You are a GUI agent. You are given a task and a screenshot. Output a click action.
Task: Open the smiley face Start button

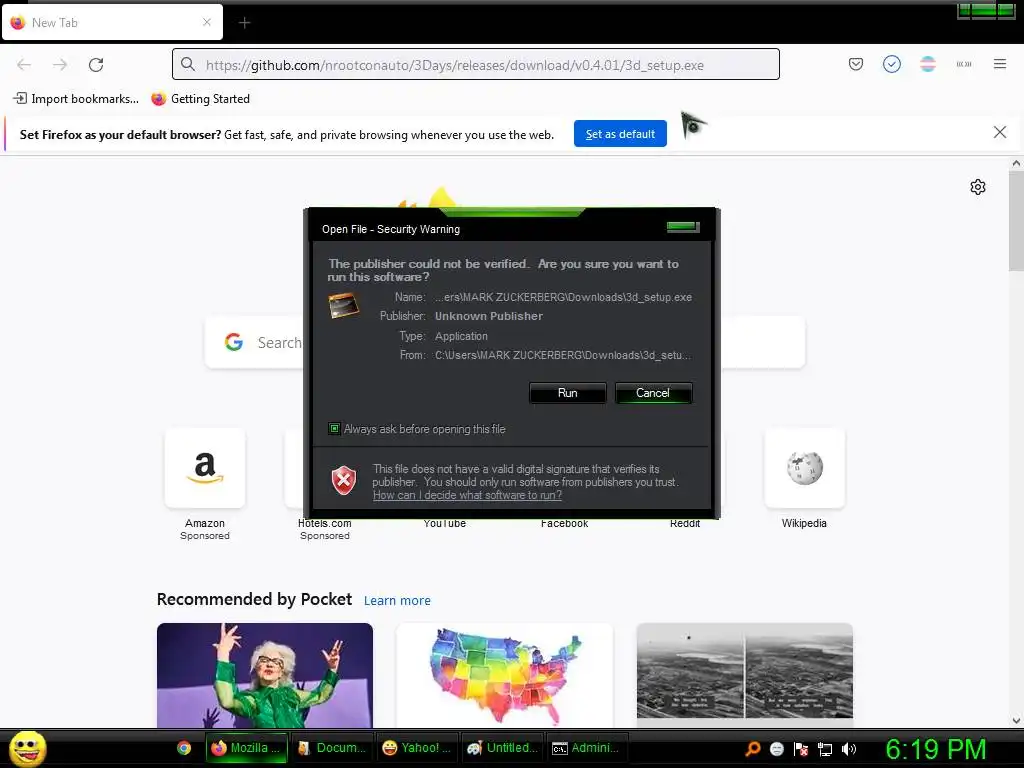pyautogui.click(x=27, y=748)
